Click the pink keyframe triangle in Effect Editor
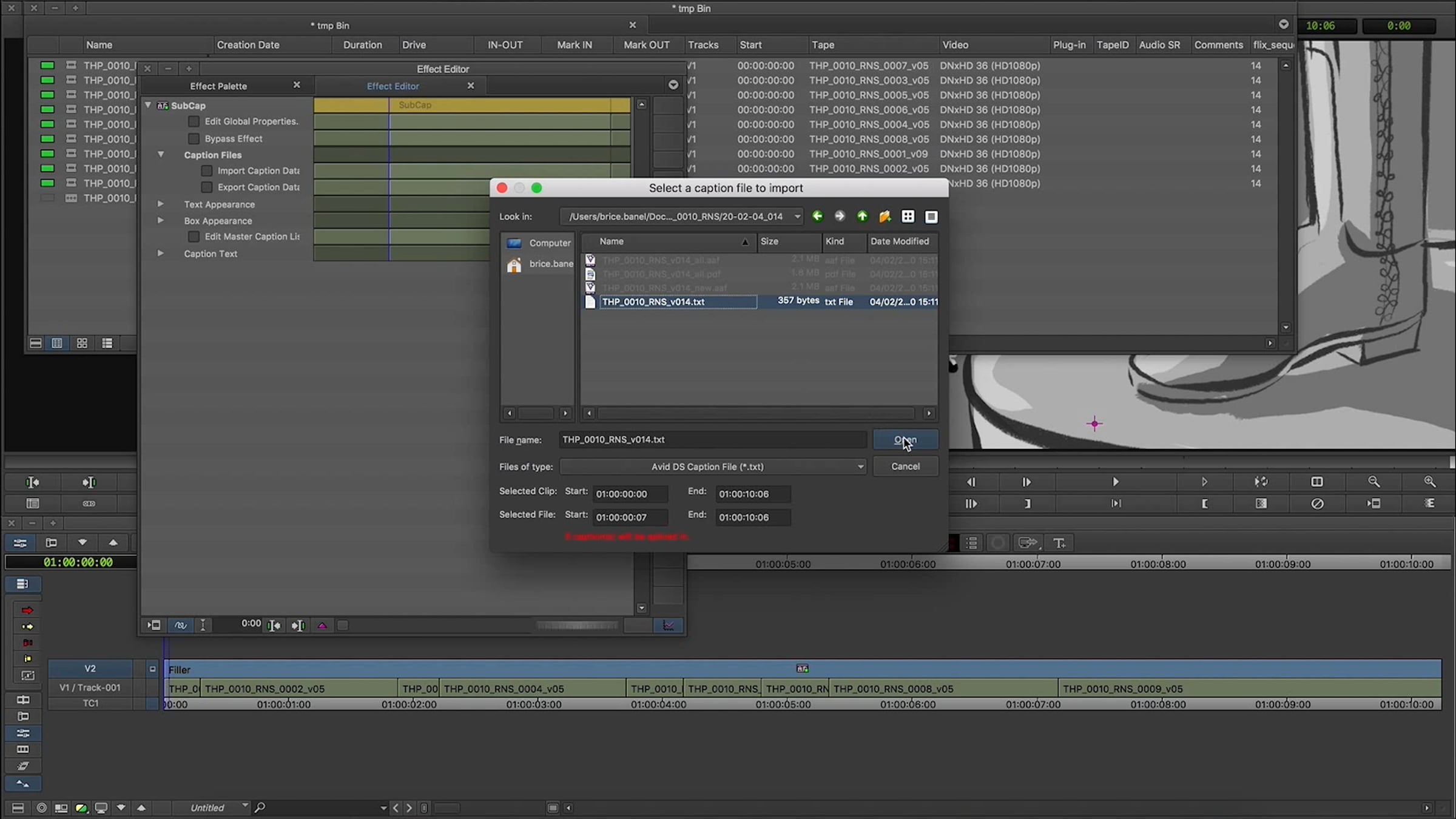 coord(322,625)
